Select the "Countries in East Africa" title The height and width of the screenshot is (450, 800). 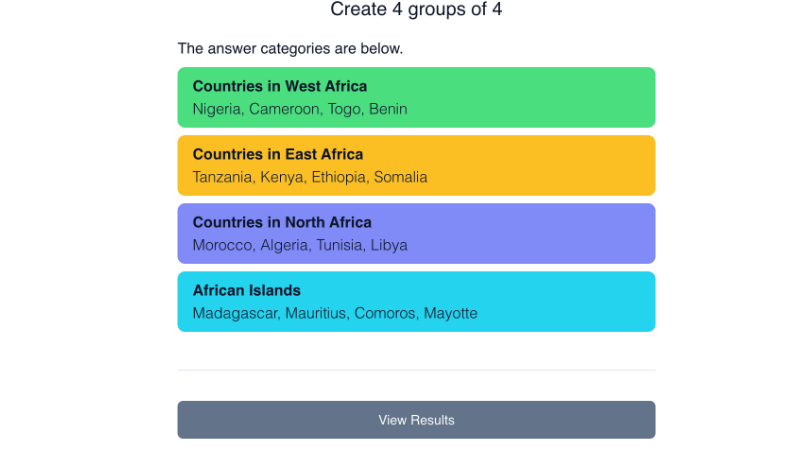click(277, 155)
